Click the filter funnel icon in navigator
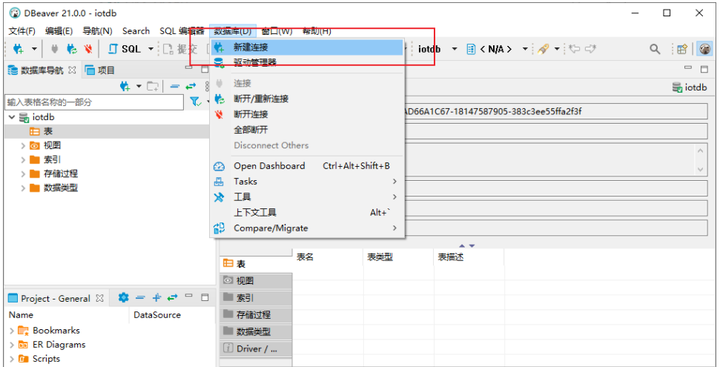Image resolution: width=720 pixels, height=367 pixels. (x=196, y=102)
